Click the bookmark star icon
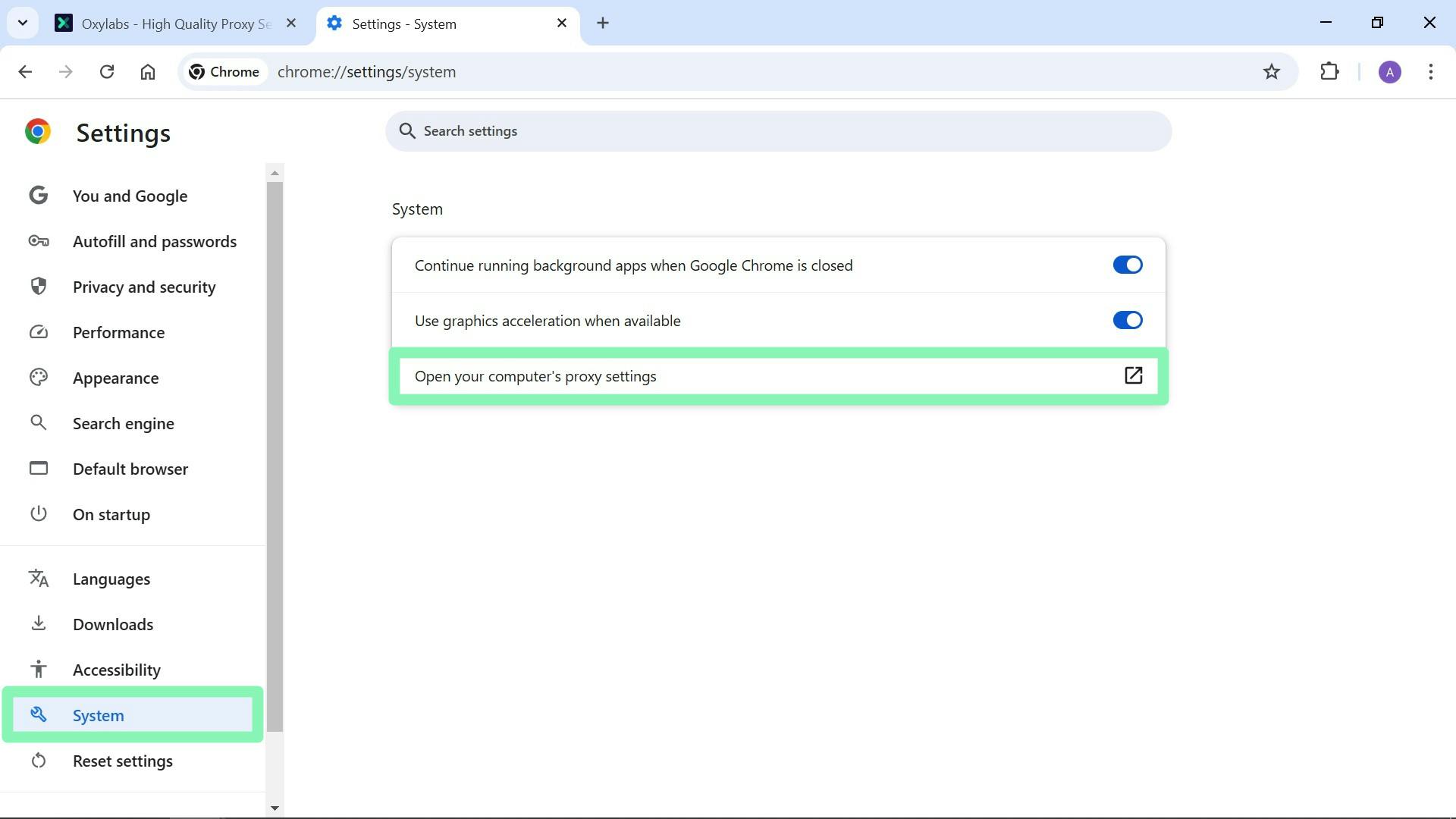This screenshot has width=1456, height=819. (1272, 72)
